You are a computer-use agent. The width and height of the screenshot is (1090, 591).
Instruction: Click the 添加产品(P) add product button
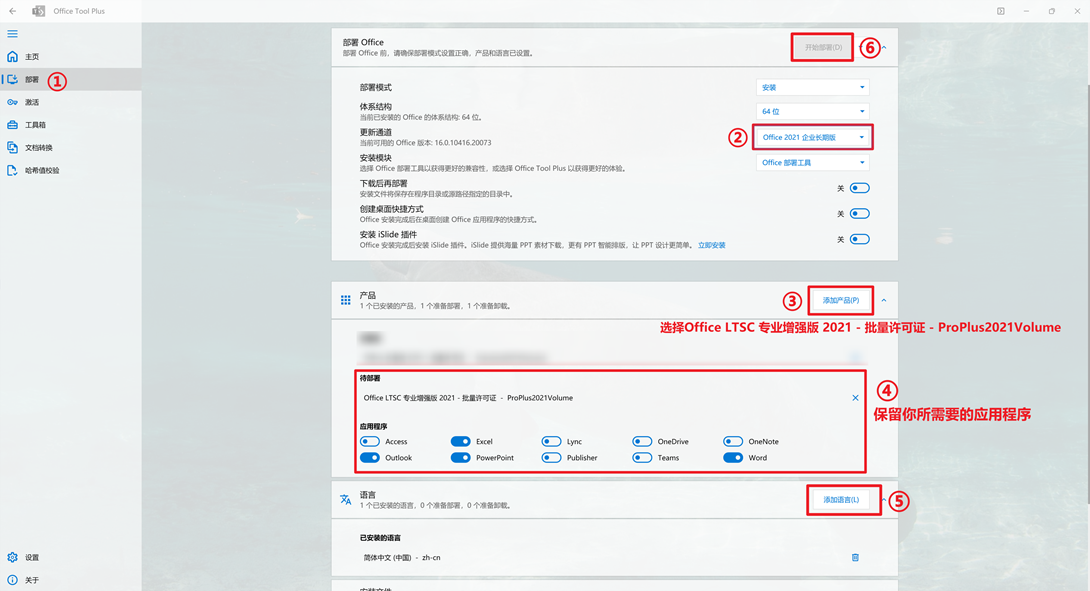pyautogui.click(x=840, y=300)
